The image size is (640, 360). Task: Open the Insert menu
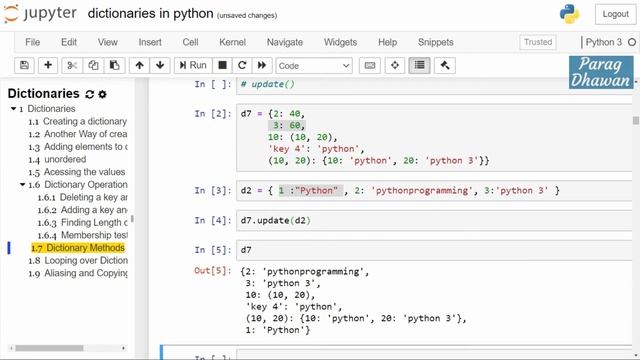click(150, 42)
